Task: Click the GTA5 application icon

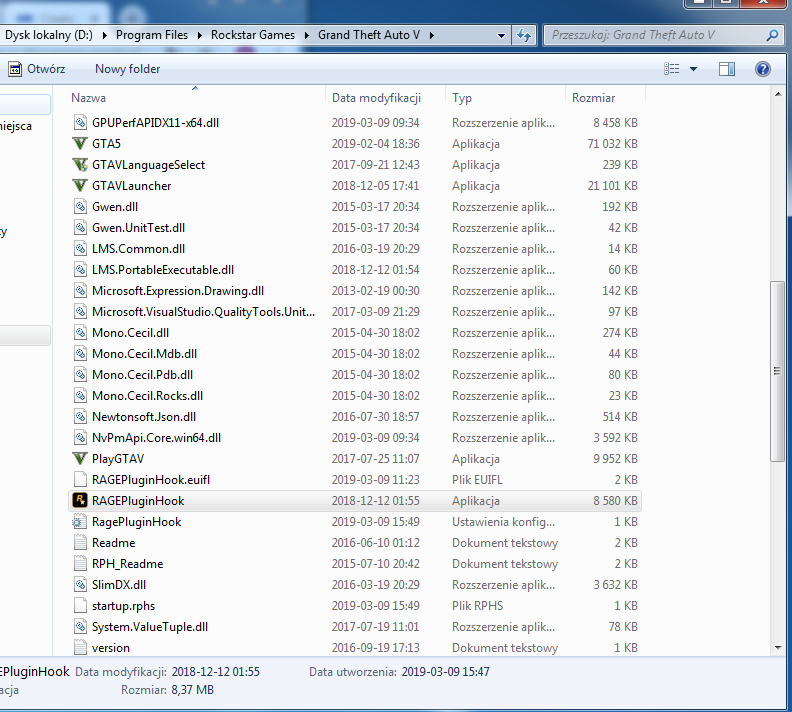Action: (x=80, y=144)
